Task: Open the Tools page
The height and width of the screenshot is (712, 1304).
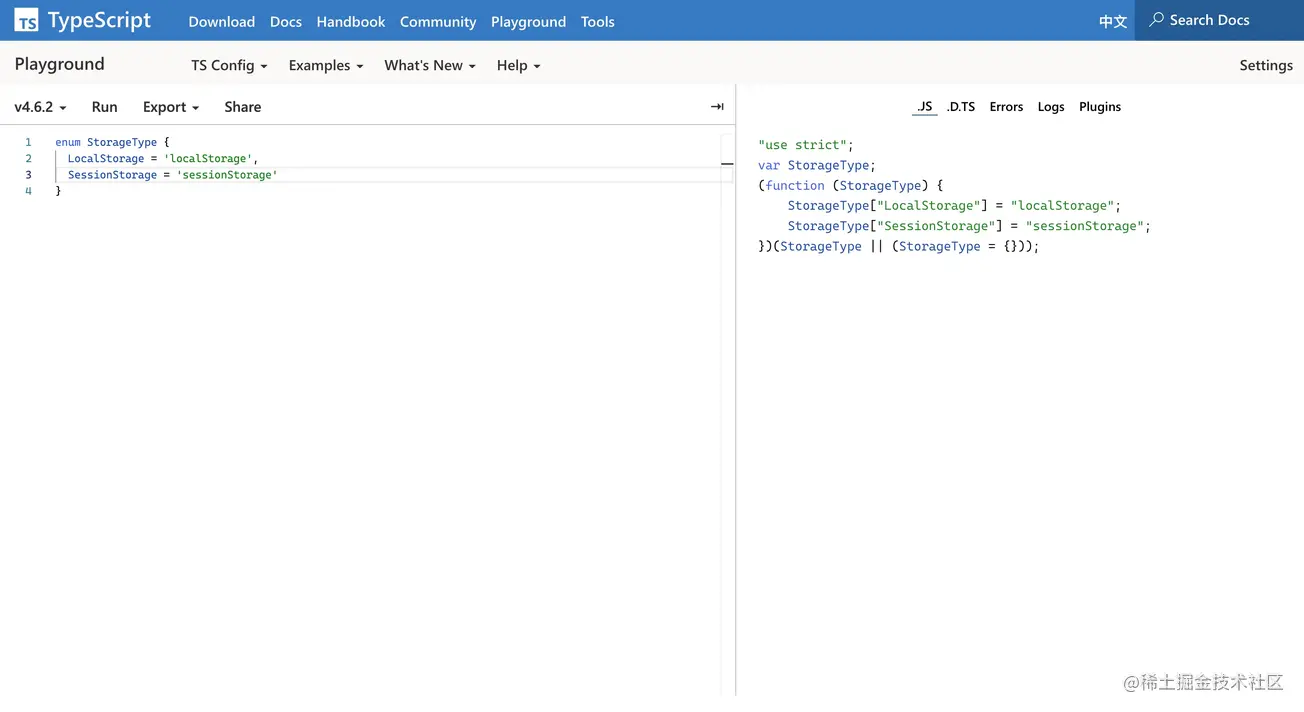Action: pyautogui.click(x=598, y=21)
